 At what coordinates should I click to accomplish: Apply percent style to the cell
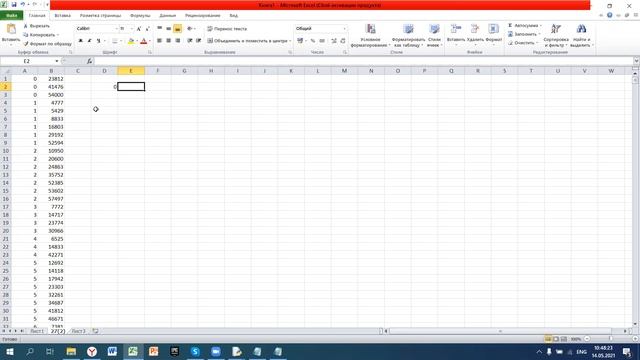pos(313,40)
